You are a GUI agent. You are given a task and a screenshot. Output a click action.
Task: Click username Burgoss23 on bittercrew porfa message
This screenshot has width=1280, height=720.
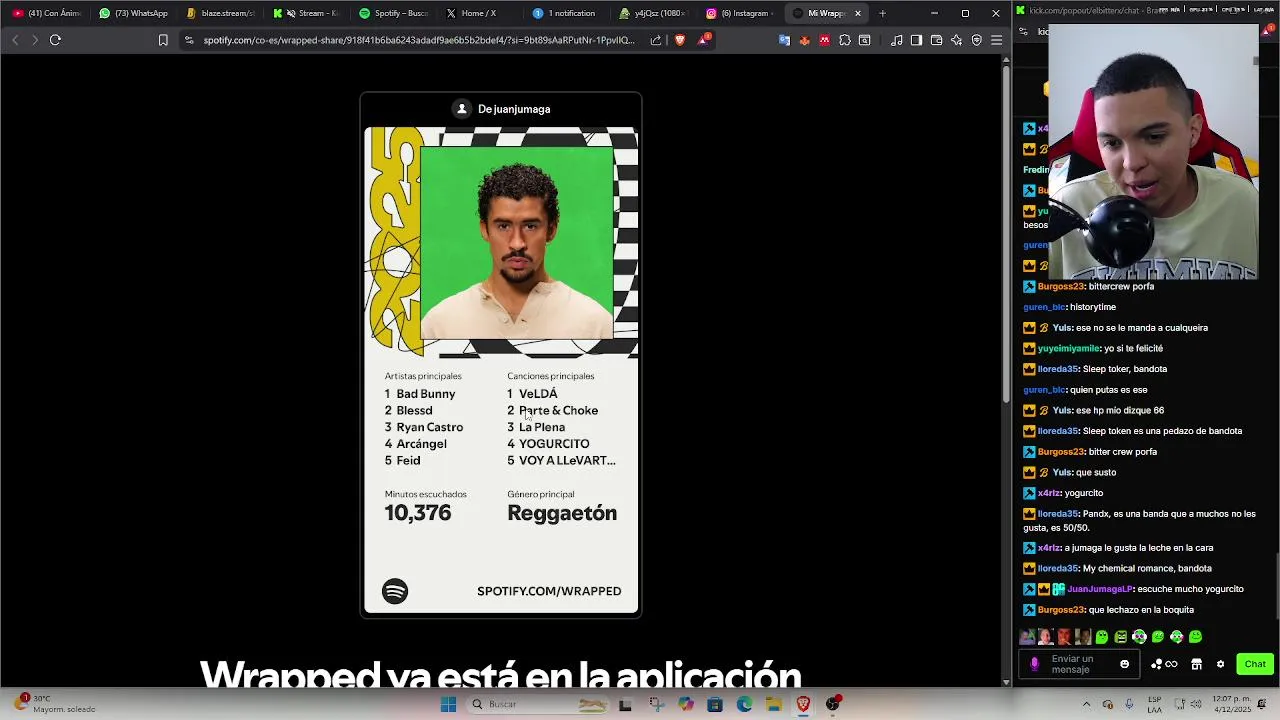1060,286
